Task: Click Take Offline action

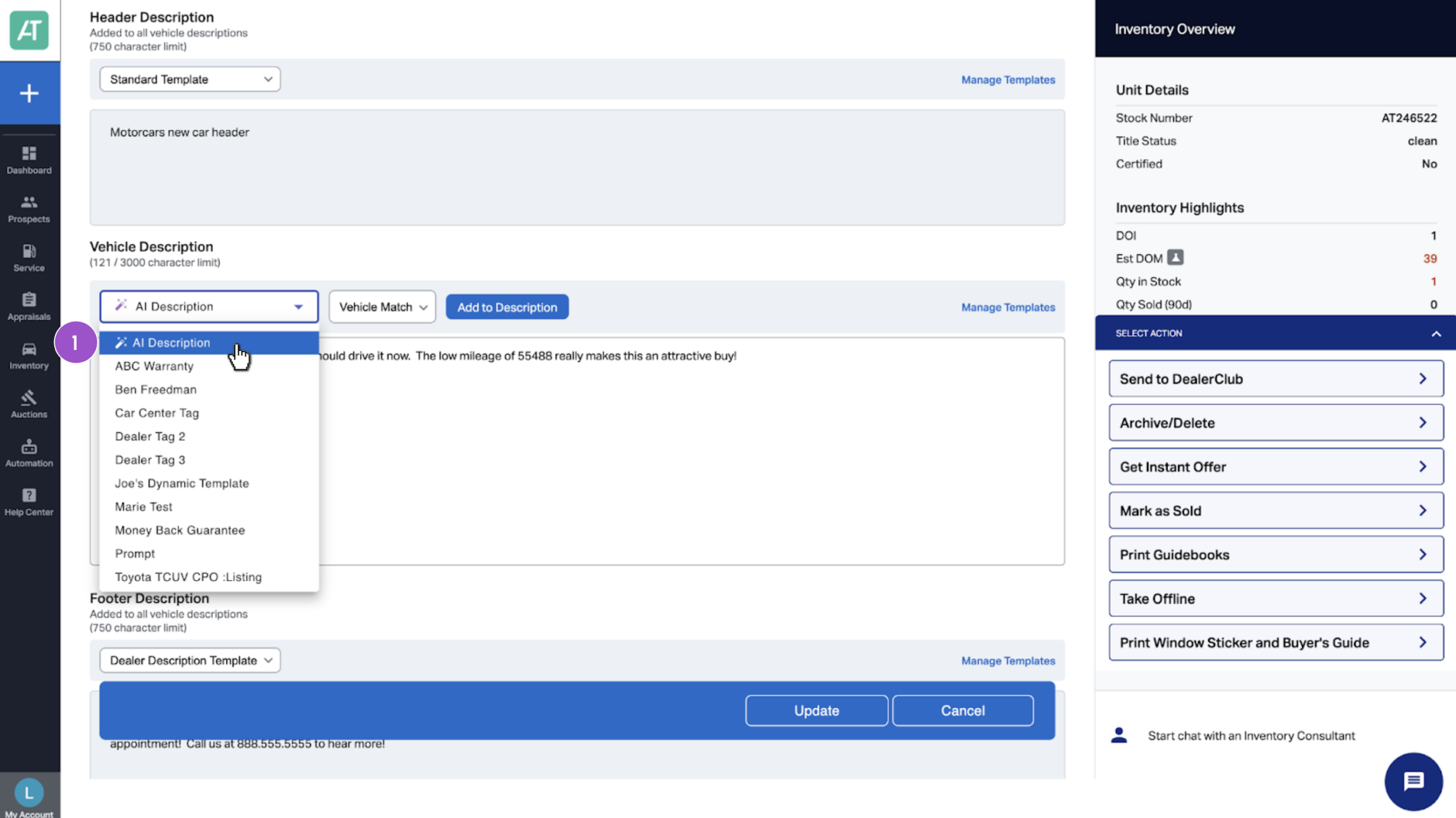Action: (x=1276, y=598)
